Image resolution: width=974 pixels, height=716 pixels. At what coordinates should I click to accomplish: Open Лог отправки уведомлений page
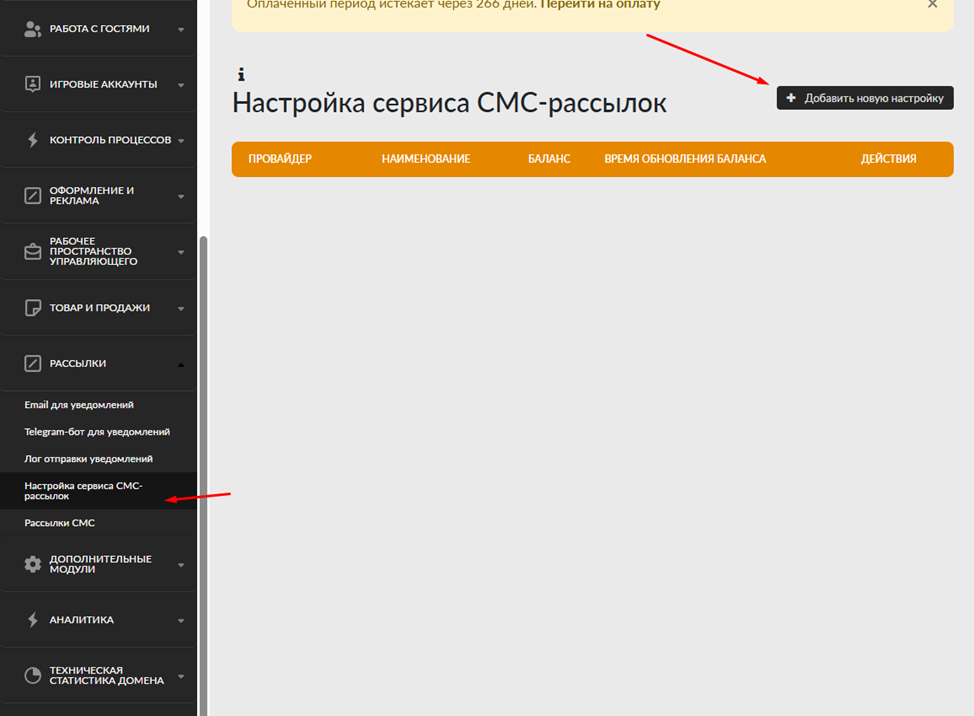[x=88, y=458]
